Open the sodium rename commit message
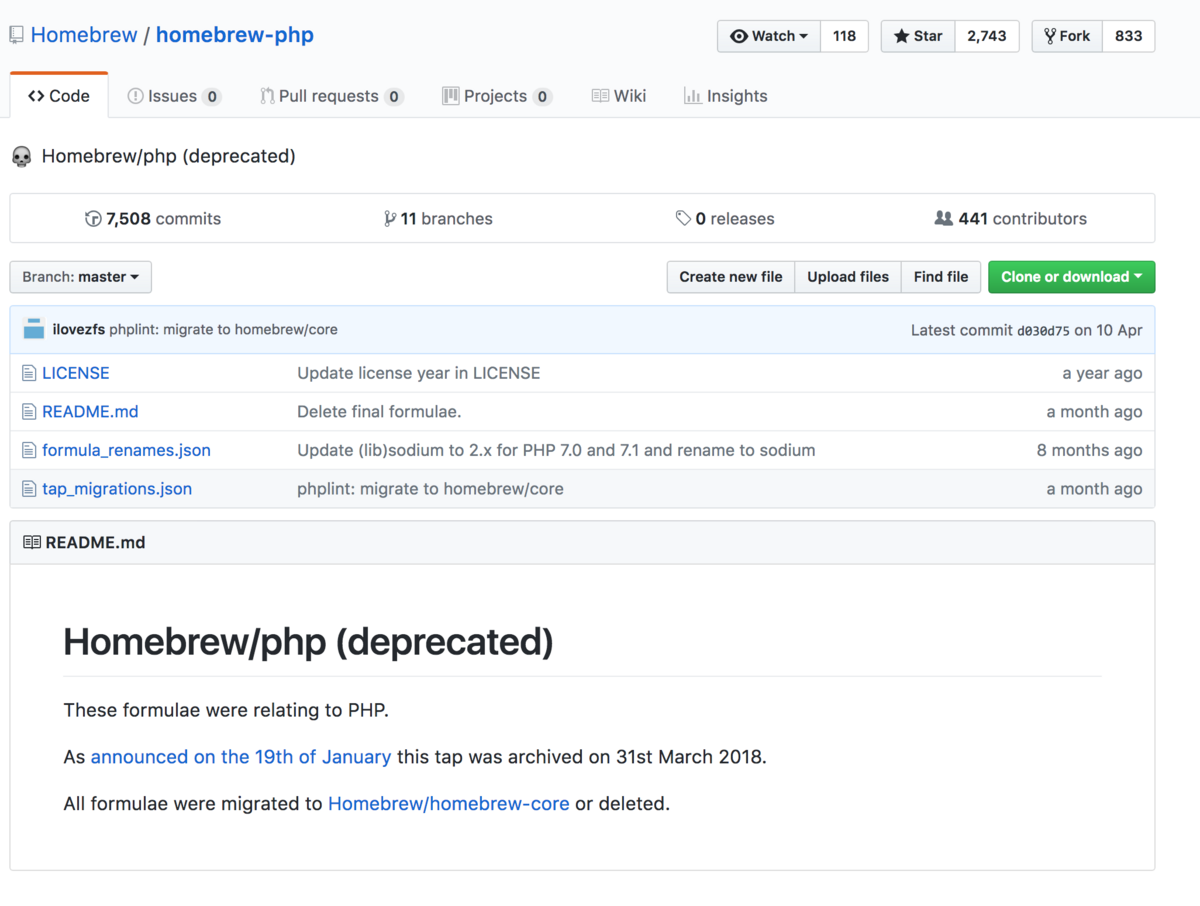 click(x=556, y=450)
